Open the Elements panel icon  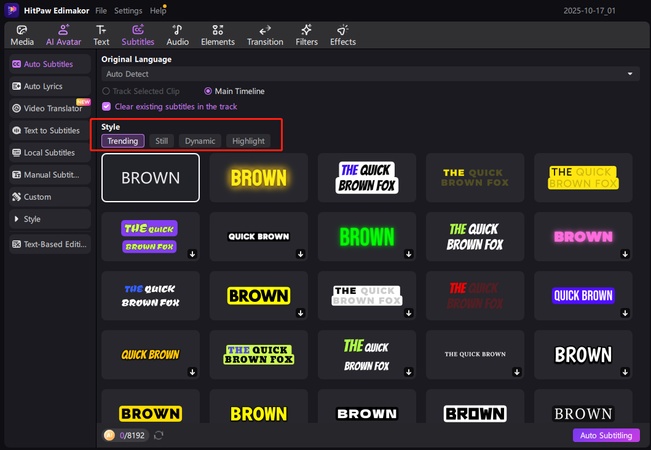pos(217,30)
